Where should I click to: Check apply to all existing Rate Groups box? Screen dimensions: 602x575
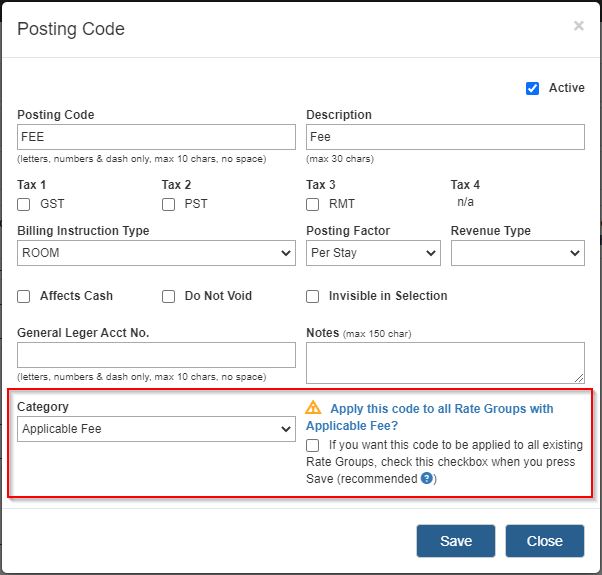point(313,445)
